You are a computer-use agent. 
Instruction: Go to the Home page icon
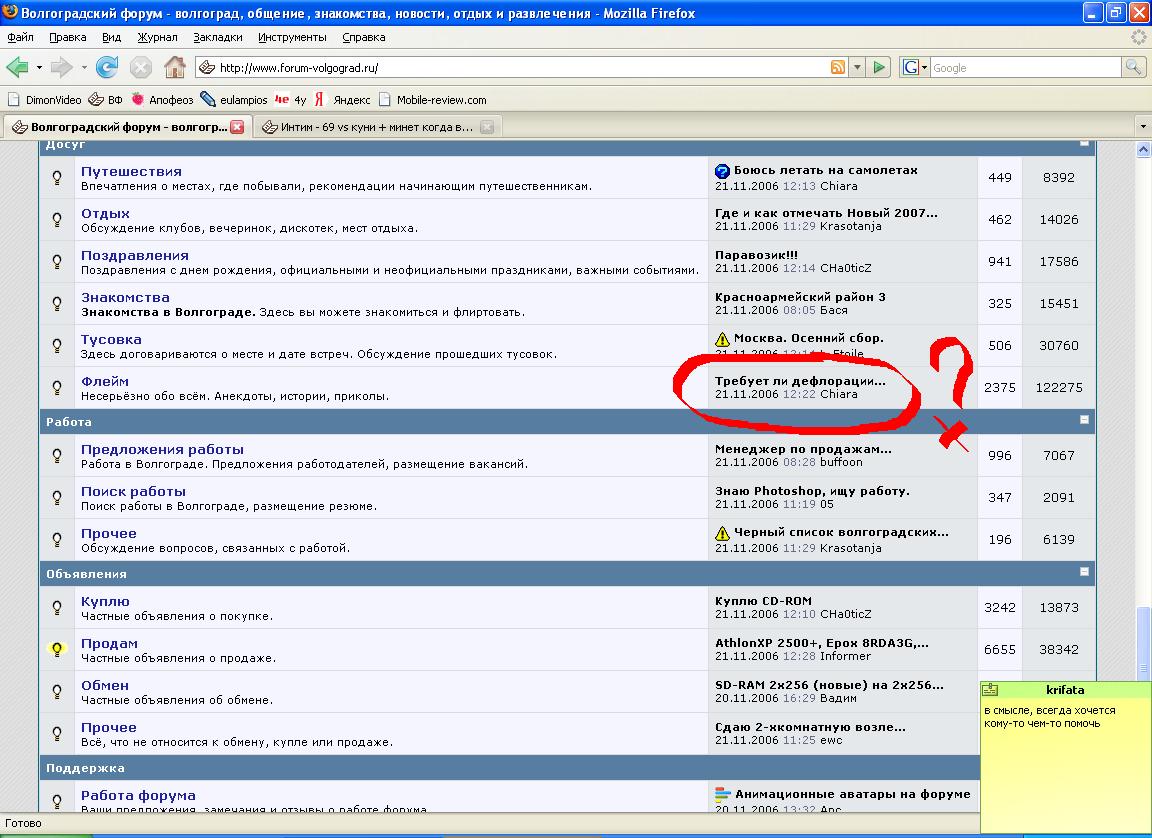175,67
